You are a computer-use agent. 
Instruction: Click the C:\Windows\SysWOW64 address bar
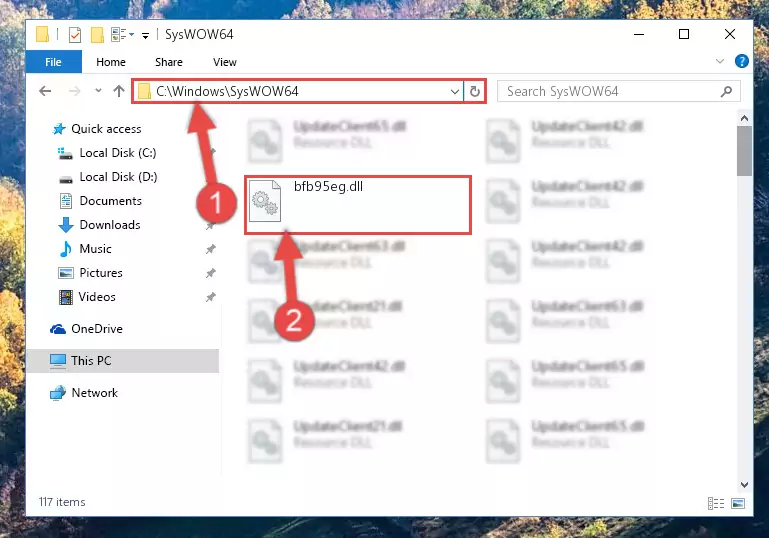(298, 91)
